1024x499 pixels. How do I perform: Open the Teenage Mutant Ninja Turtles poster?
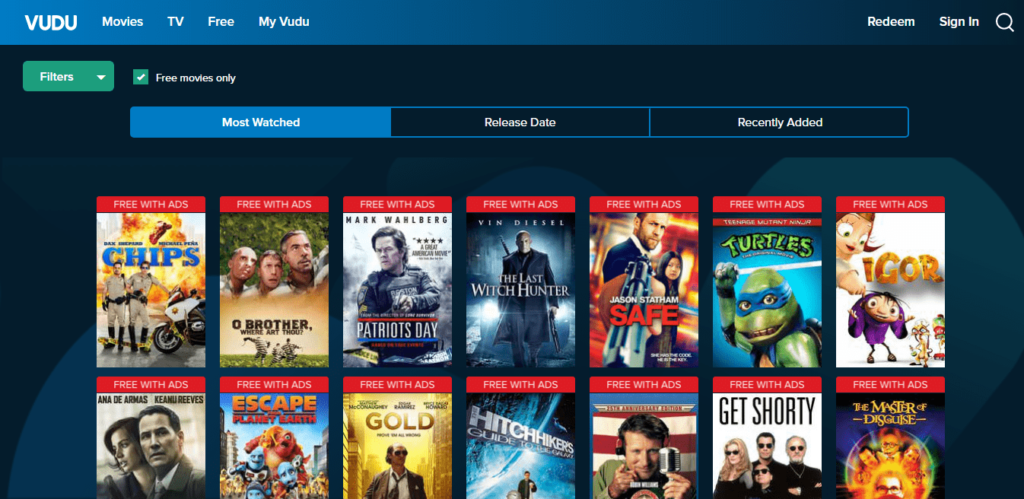click(767, 289)
